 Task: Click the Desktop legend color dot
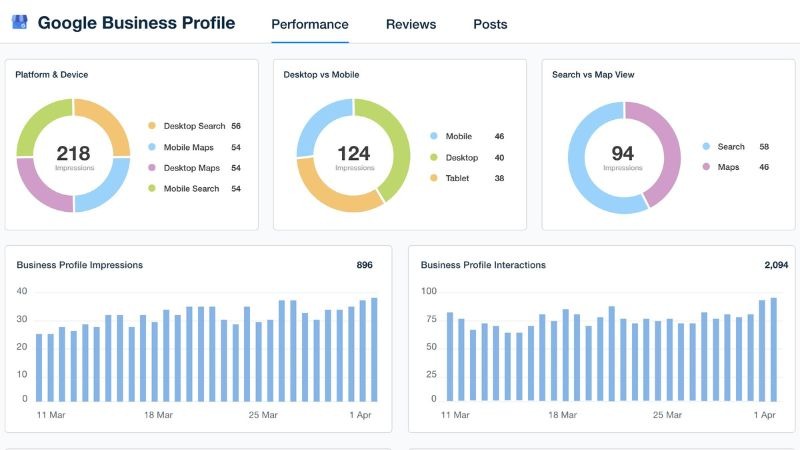coord(434,157)
